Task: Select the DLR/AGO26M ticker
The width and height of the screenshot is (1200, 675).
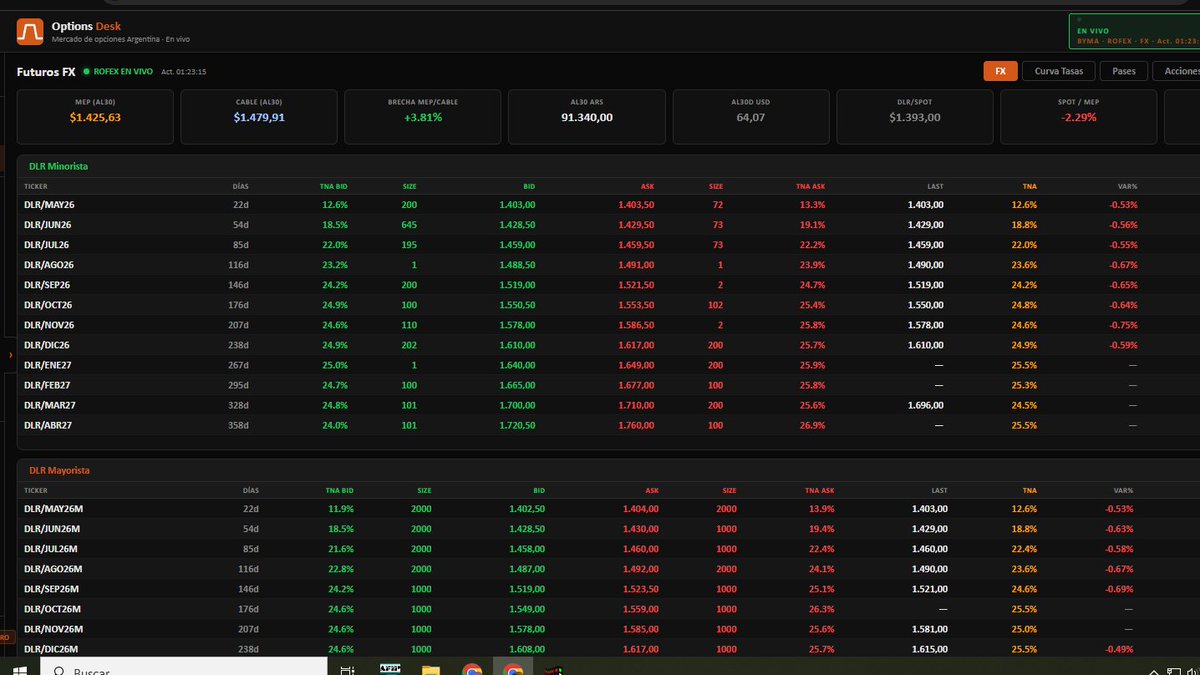Action: pos(52,569)
